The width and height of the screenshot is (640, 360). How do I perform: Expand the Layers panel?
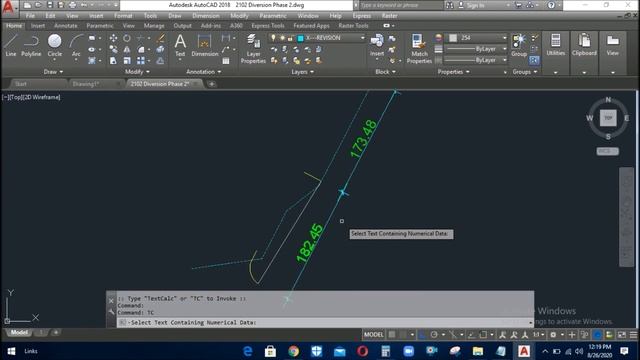302,72
